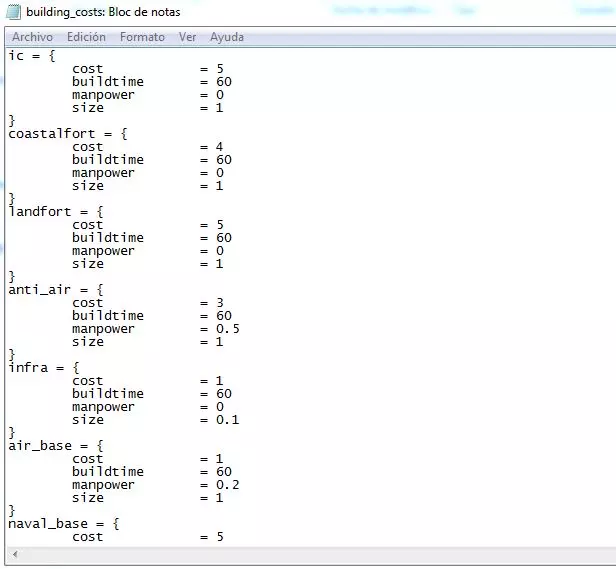Click the word 'buildtime' under infra
Screen dimensions: 616x569
tap(108, 394)
